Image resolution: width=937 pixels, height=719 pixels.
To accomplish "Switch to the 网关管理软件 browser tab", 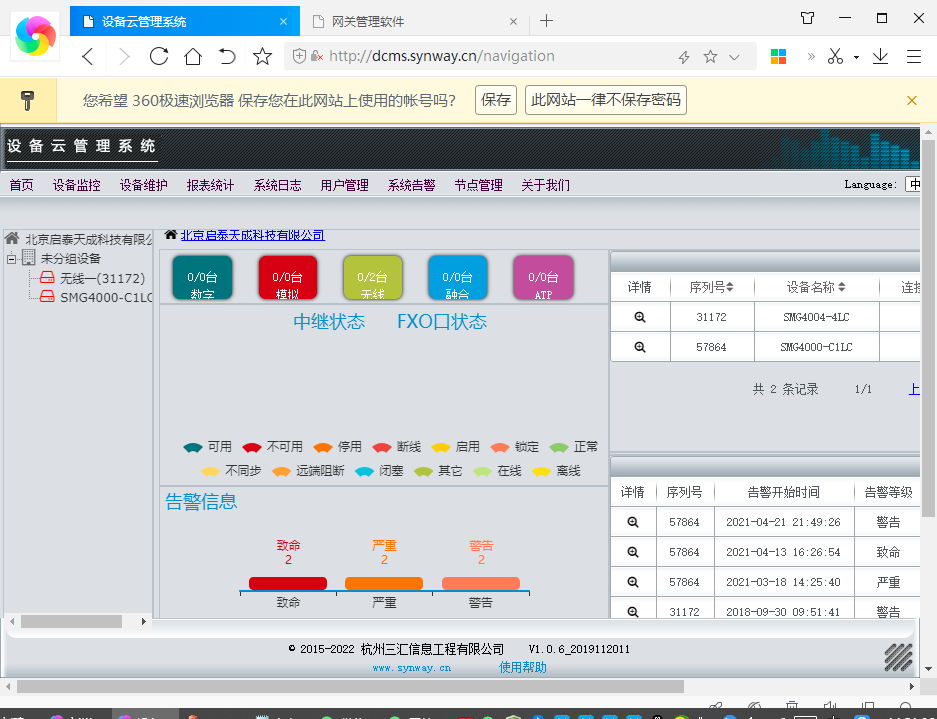I will (405, 21).
